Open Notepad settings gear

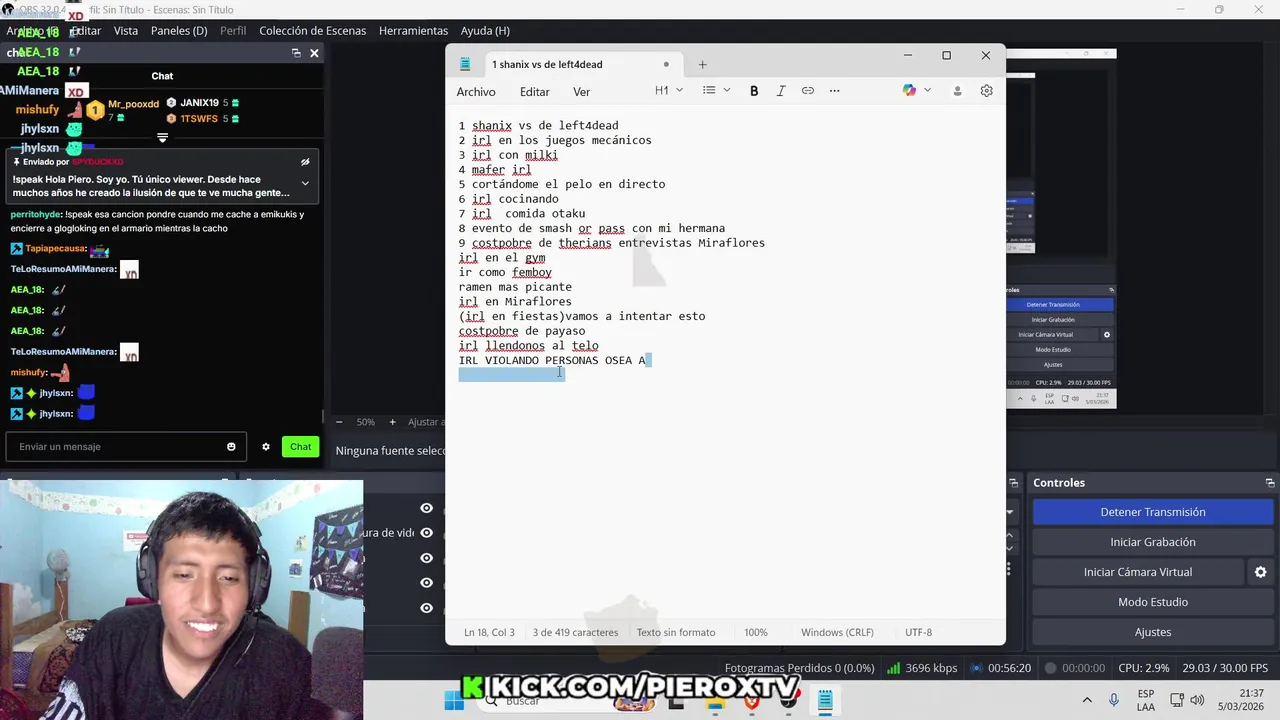[x=986, y=91]
